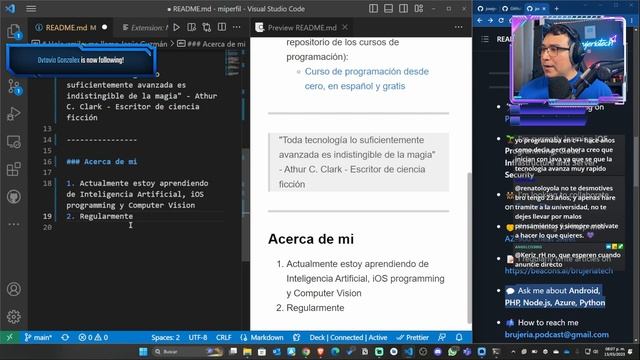Go back in the browser window
Viewport: 640px width, 360px height.
[x=480, y=20]
